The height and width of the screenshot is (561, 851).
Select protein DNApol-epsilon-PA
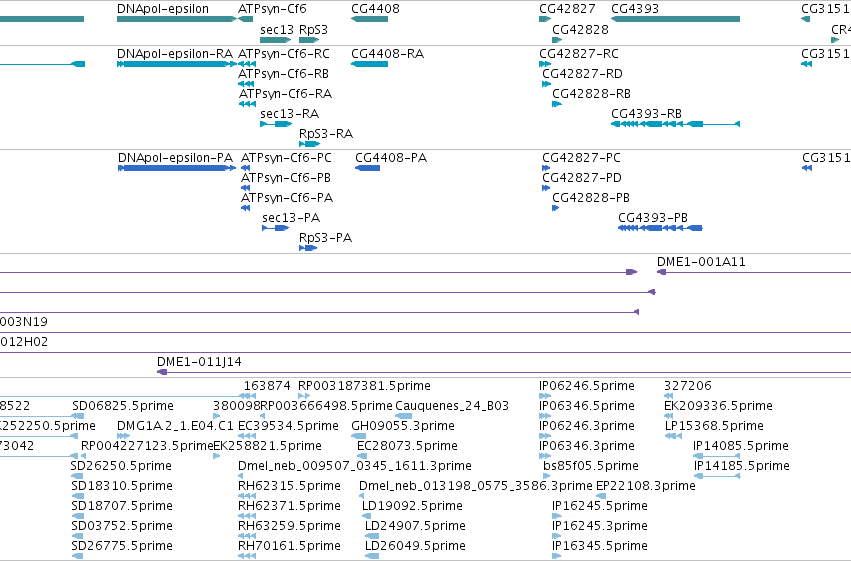177,168
